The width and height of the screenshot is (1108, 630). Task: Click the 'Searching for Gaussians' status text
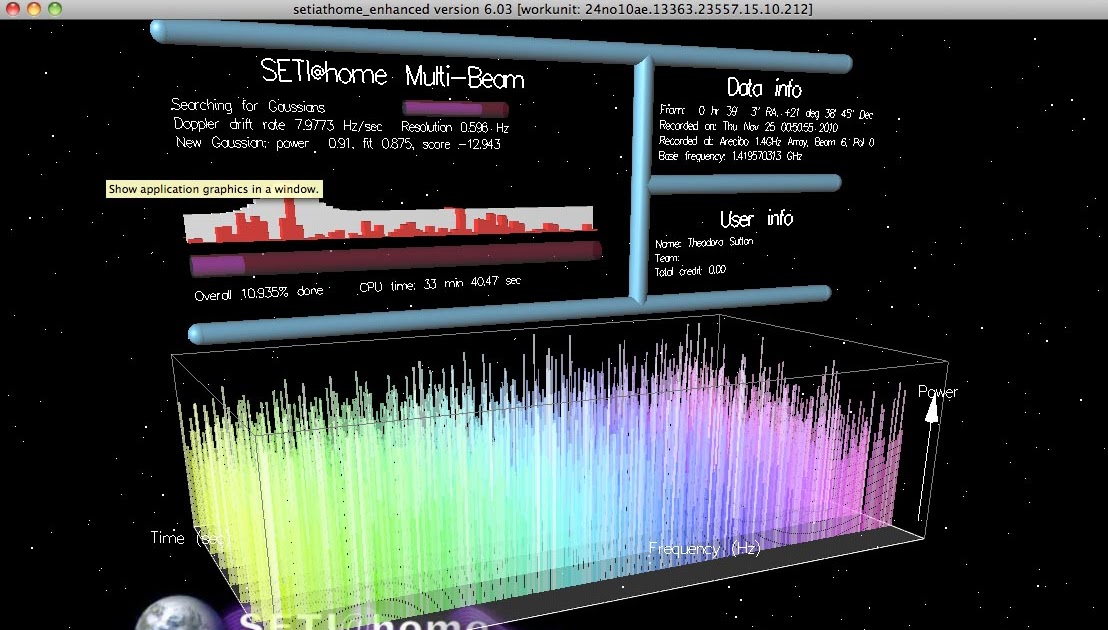pyautogui.click(x=247, y=106)
